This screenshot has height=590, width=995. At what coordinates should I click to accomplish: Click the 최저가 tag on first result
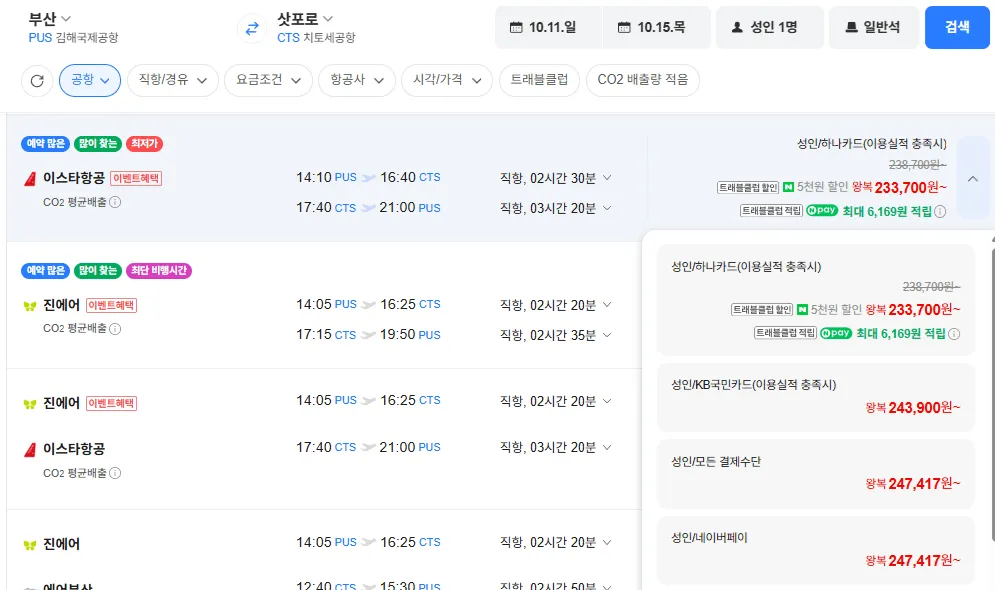click(144, 144)
